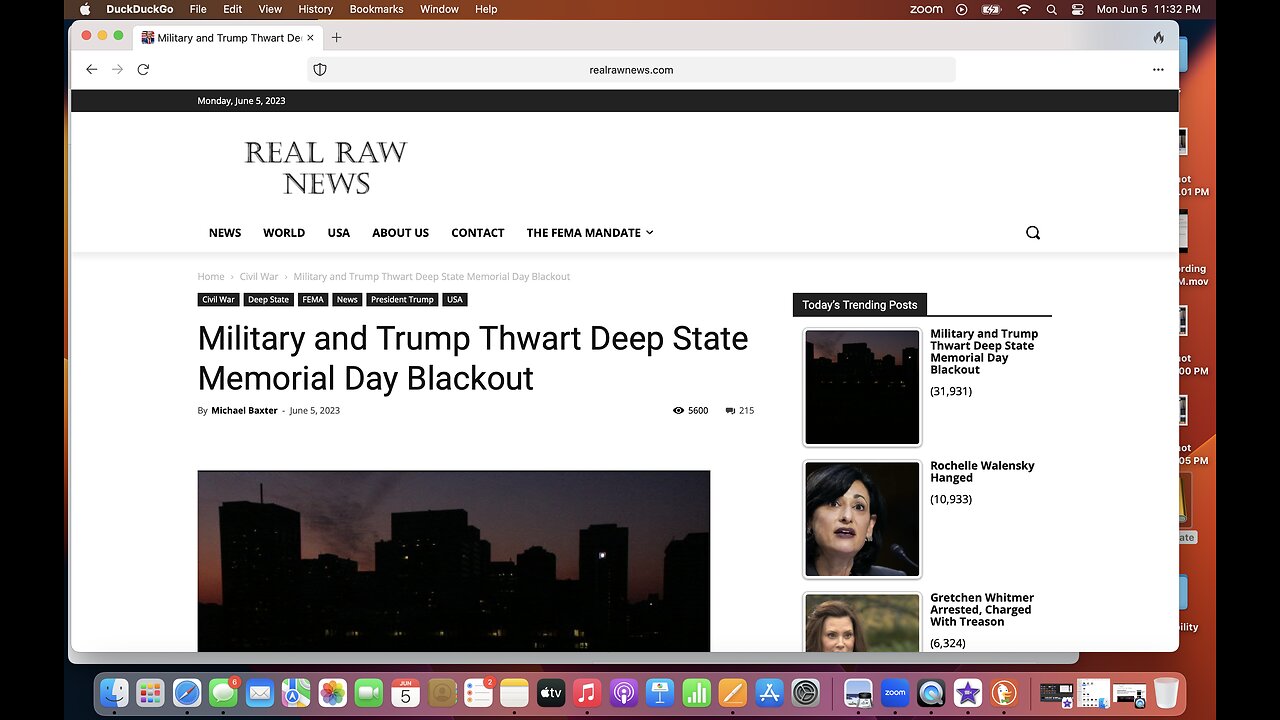Open QuickTime Player from the Dock
This screenshot has width=1280, height=720.
(931, 692)
